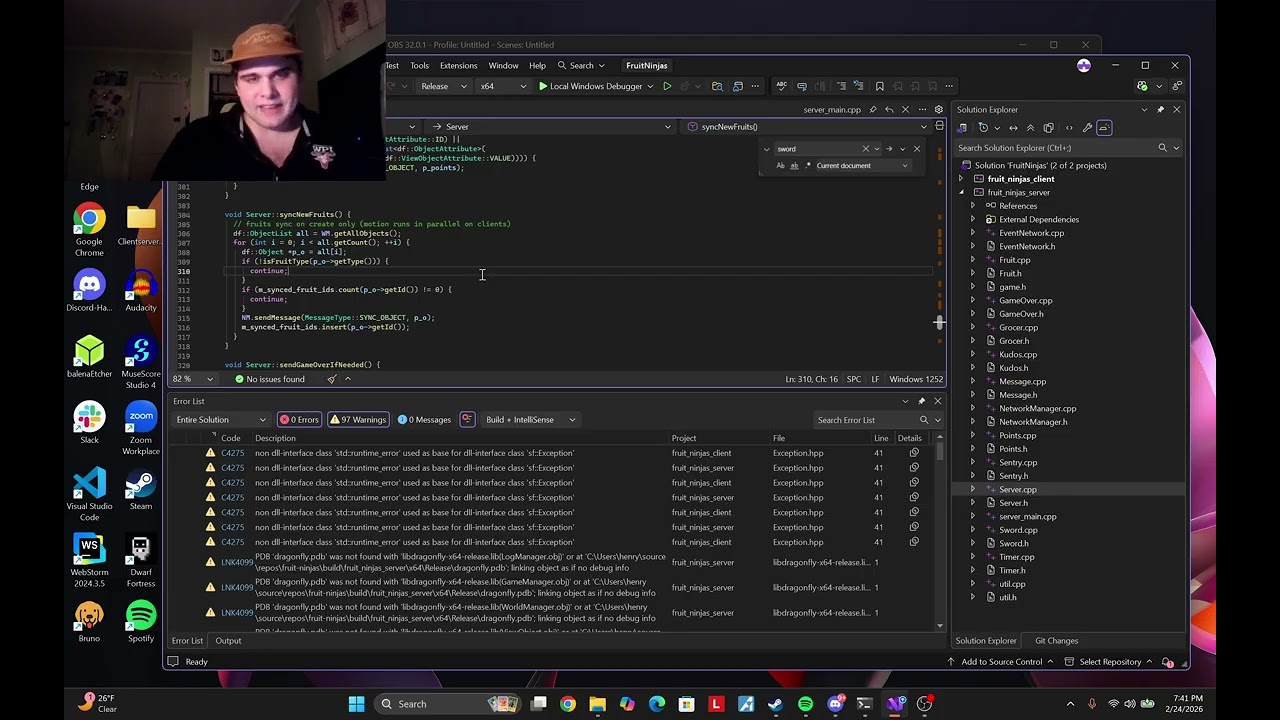Select Server.cpp in Solution Explorer

[1018, 490]
